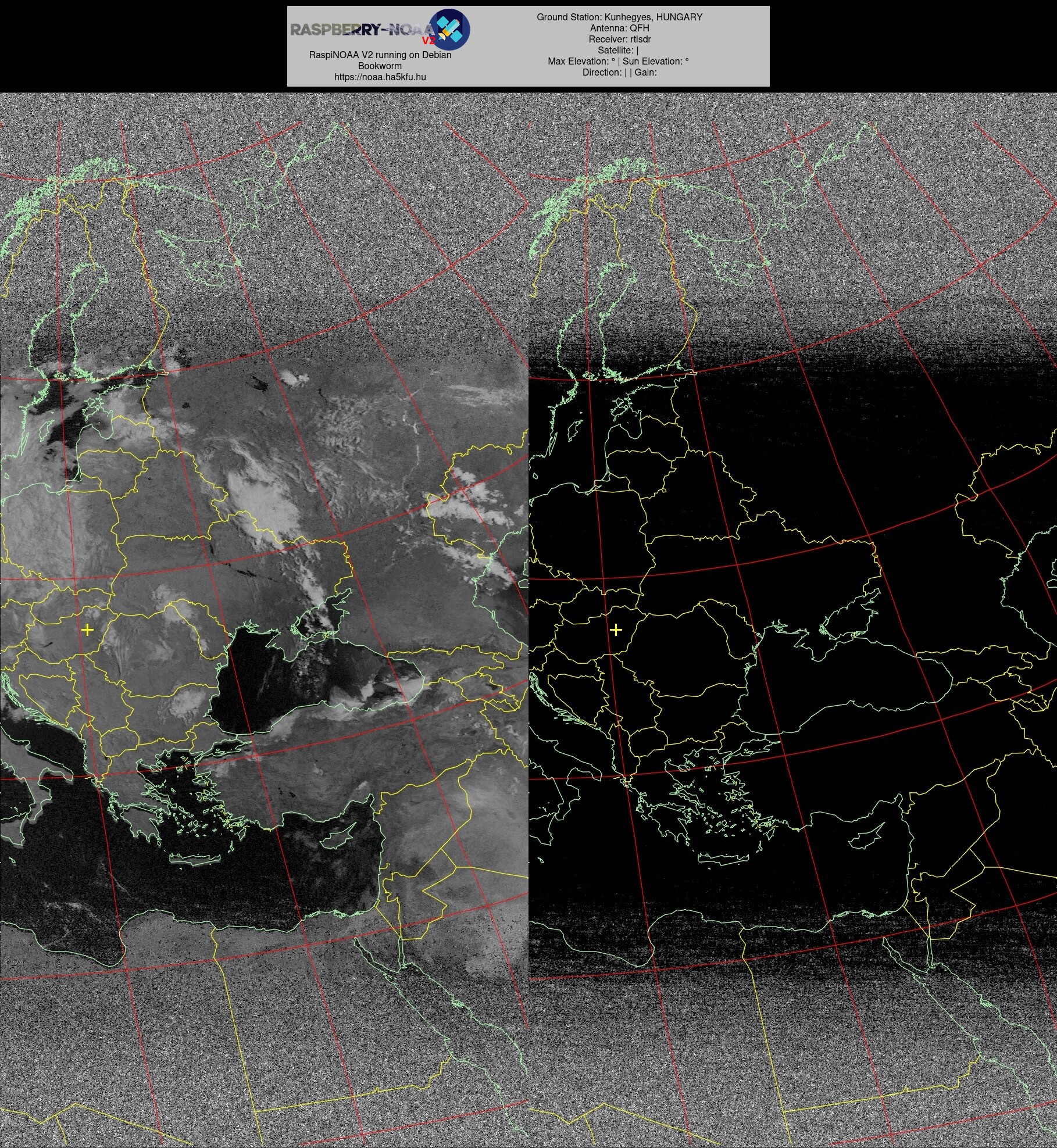Click the 'Satellite: |' line
This screenshot has width=1057, height=1148.
point(618,50)
